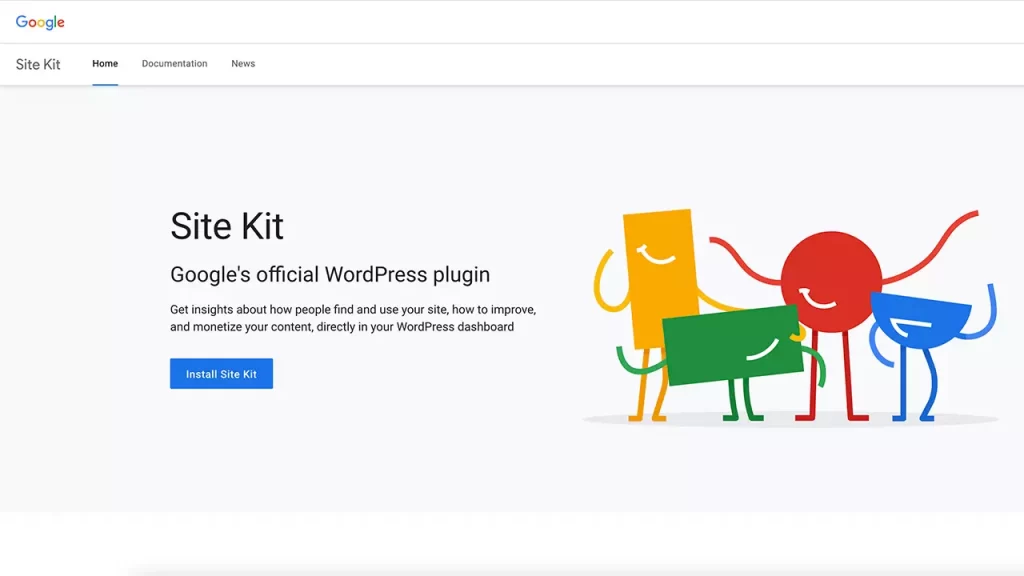Switch to the News tab
Screen dimensions: 1024x576
click(x=243, y=63)
